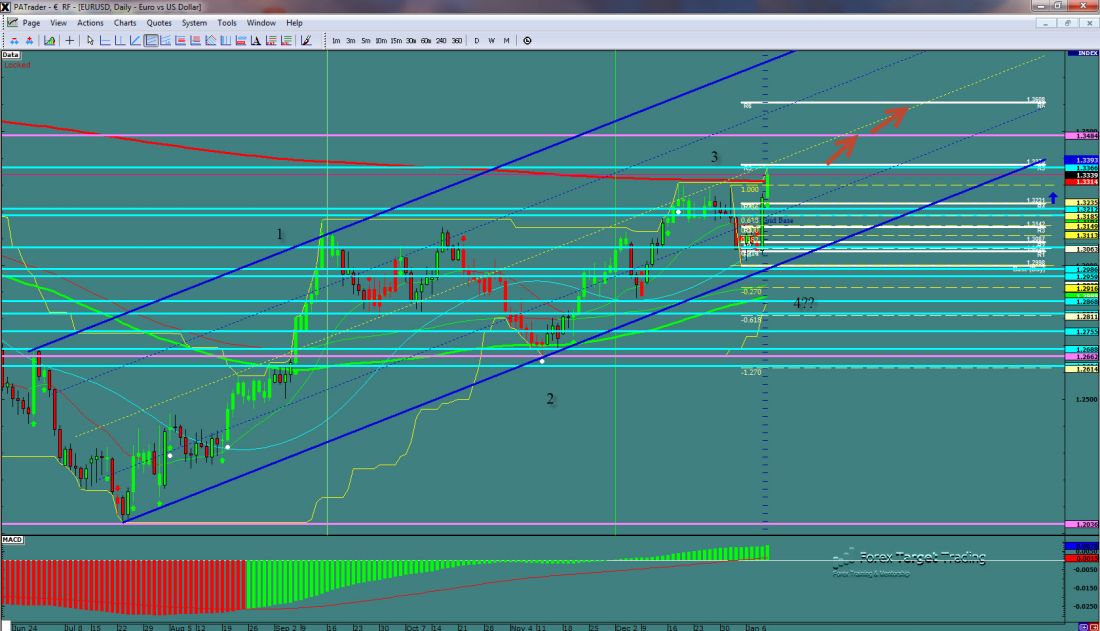Toggle the Daily 'D' timeframe
This screenshot has width=1100, height=631.
[x=477, y=41]
